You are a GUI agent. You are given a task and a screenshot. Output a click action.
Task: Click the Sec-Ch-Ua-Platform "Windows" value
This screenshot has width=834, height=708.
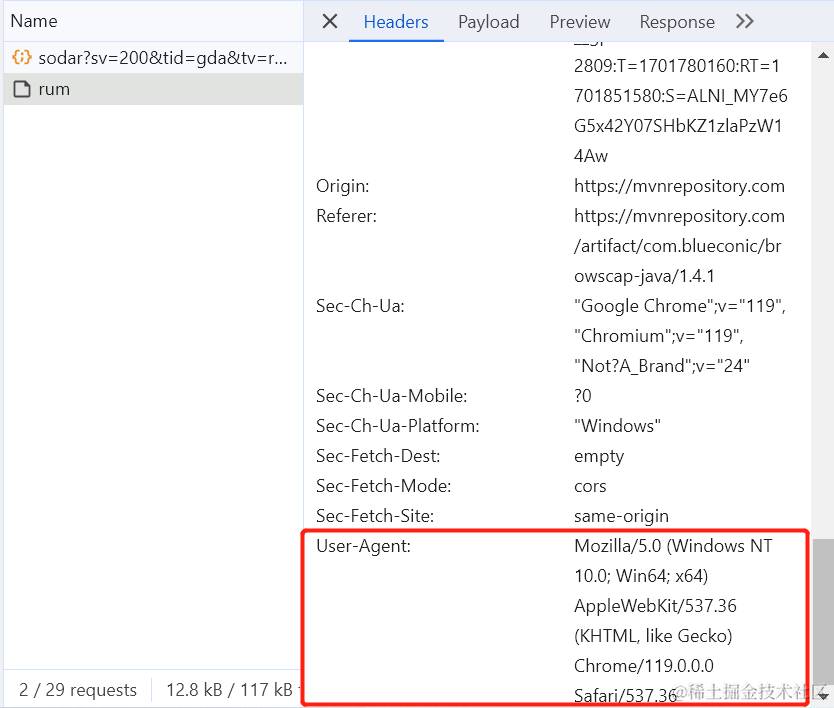(x=617, y=426)
